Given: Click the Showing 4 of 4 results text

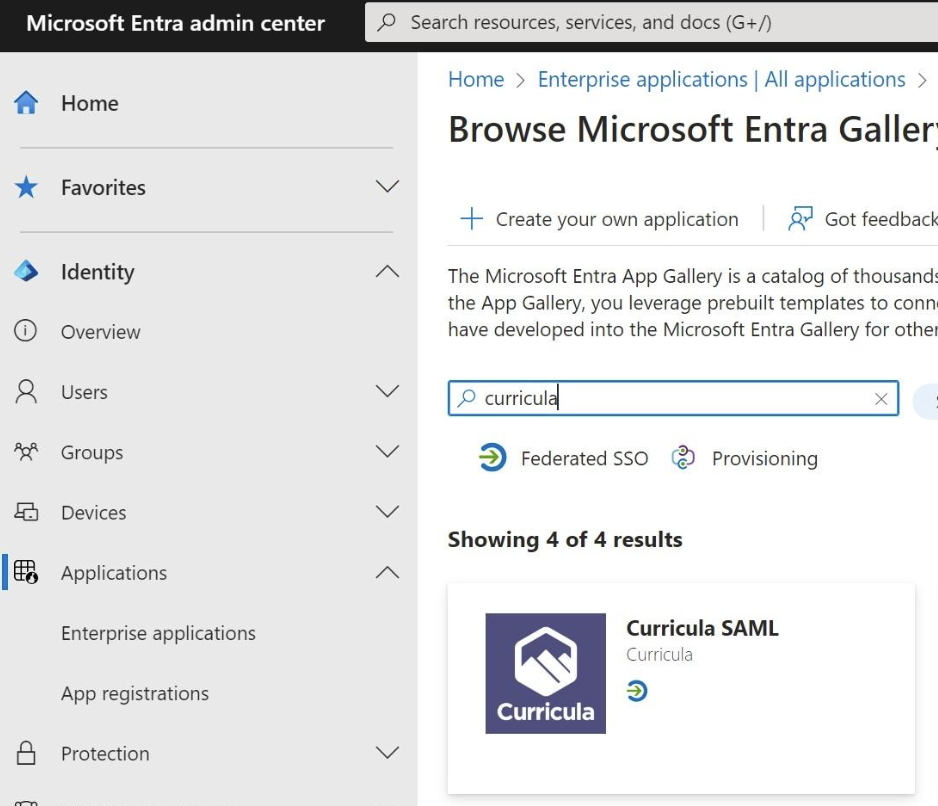Looking at the screenshot, I should (565, 540).
